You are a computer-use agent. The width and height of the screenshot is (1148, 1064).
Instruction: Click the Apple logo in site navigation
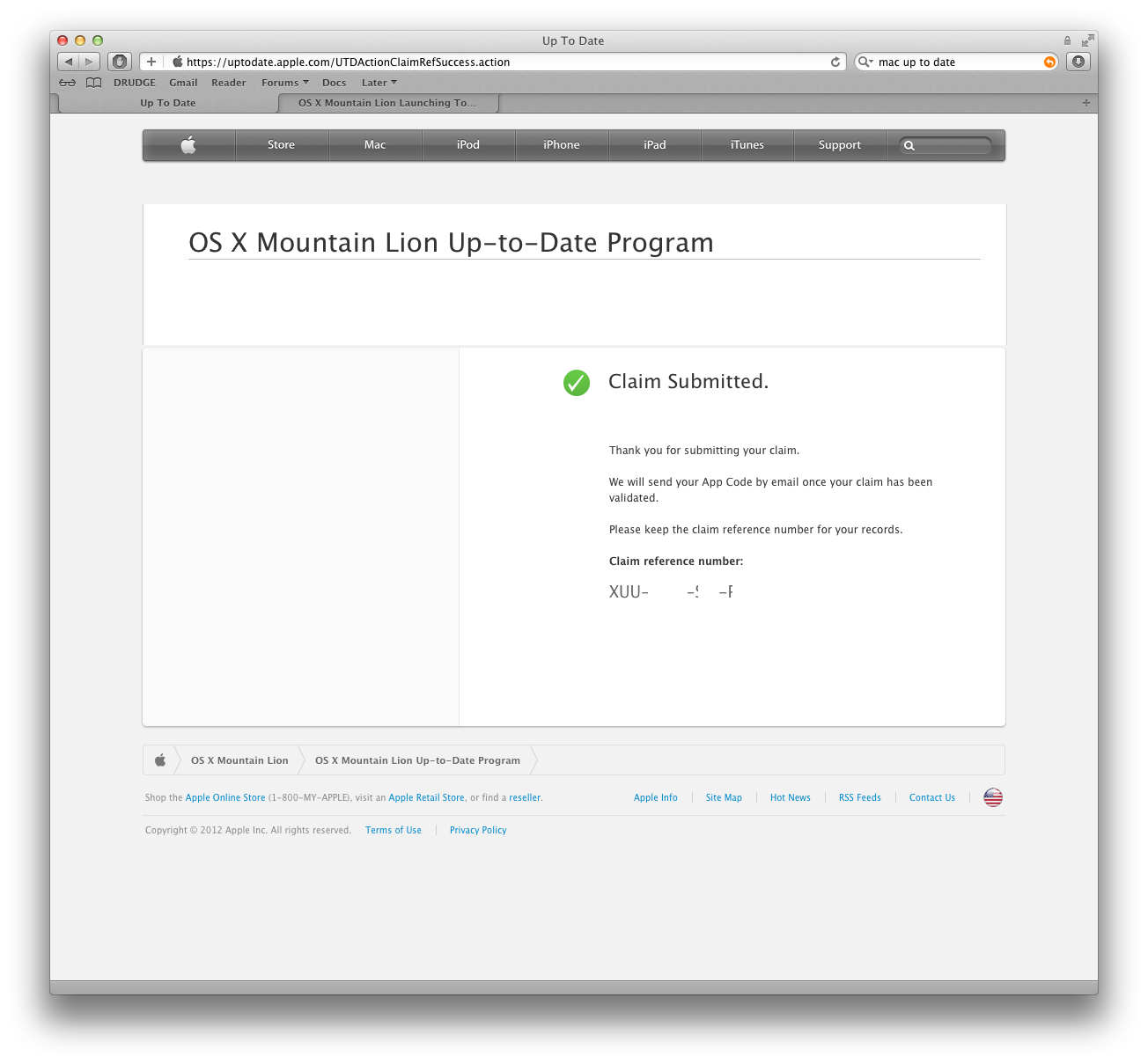188,145
